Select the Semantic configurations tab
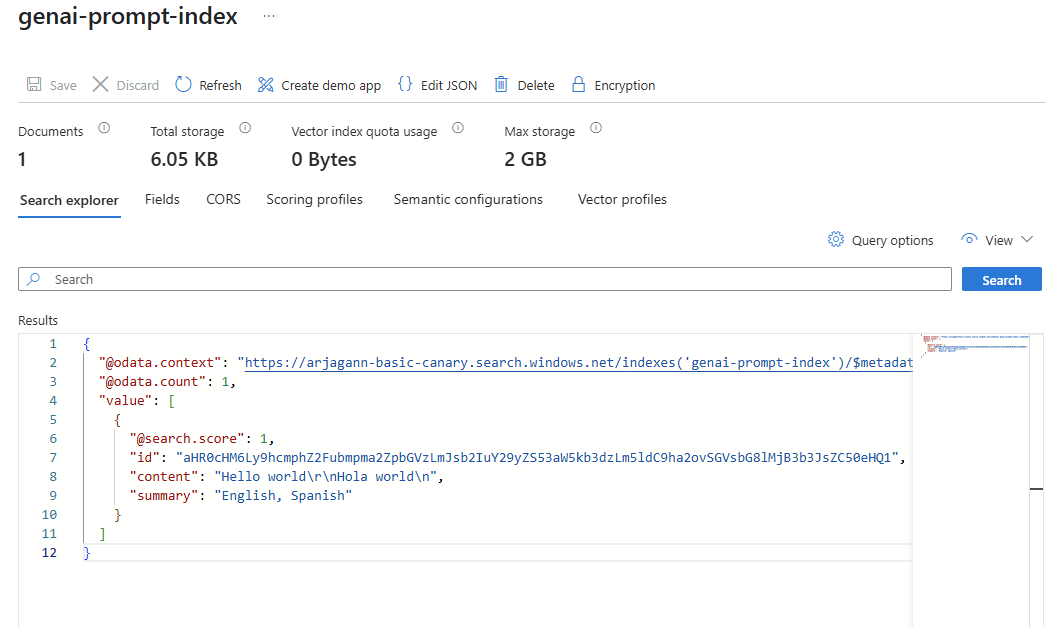Viewport: 1046px width, 627px height. pos(468,199)
